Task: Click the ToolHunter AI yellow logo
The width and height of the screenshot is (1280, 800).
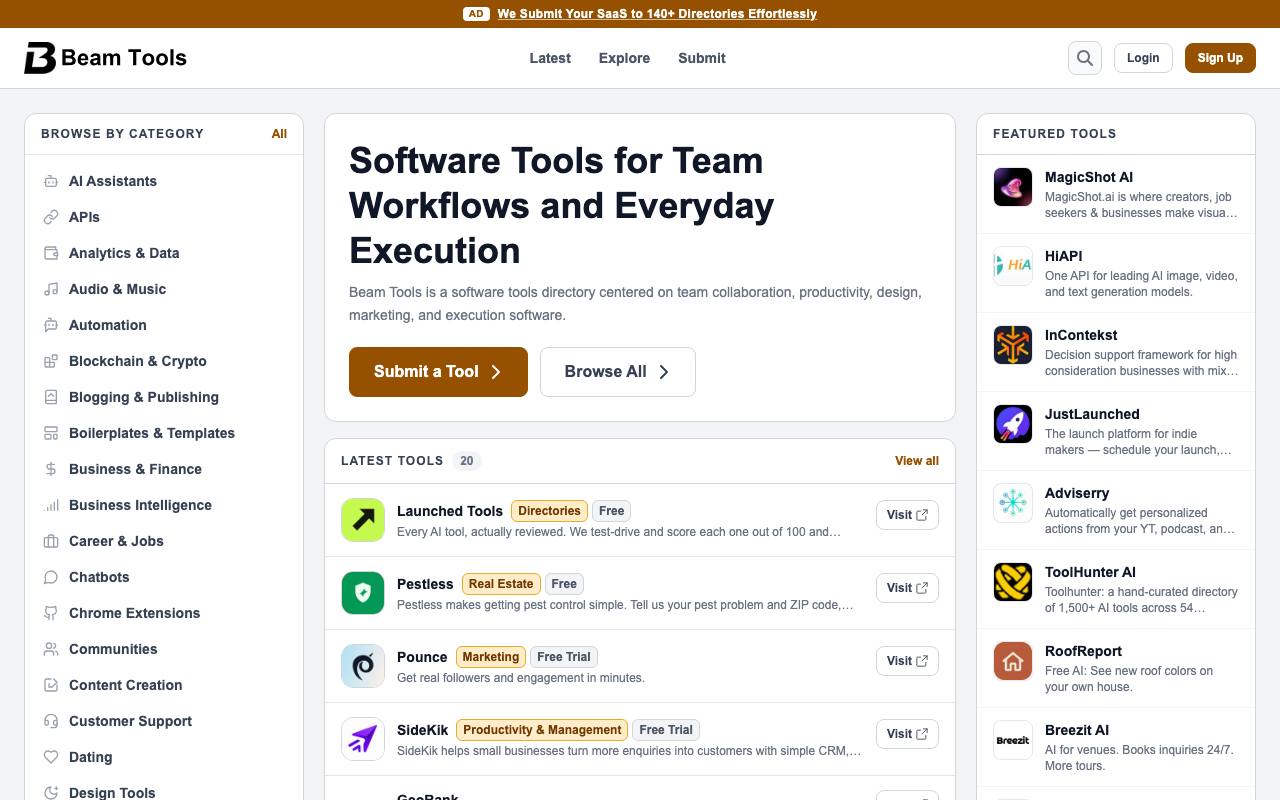Action: tap(1013, 582)
